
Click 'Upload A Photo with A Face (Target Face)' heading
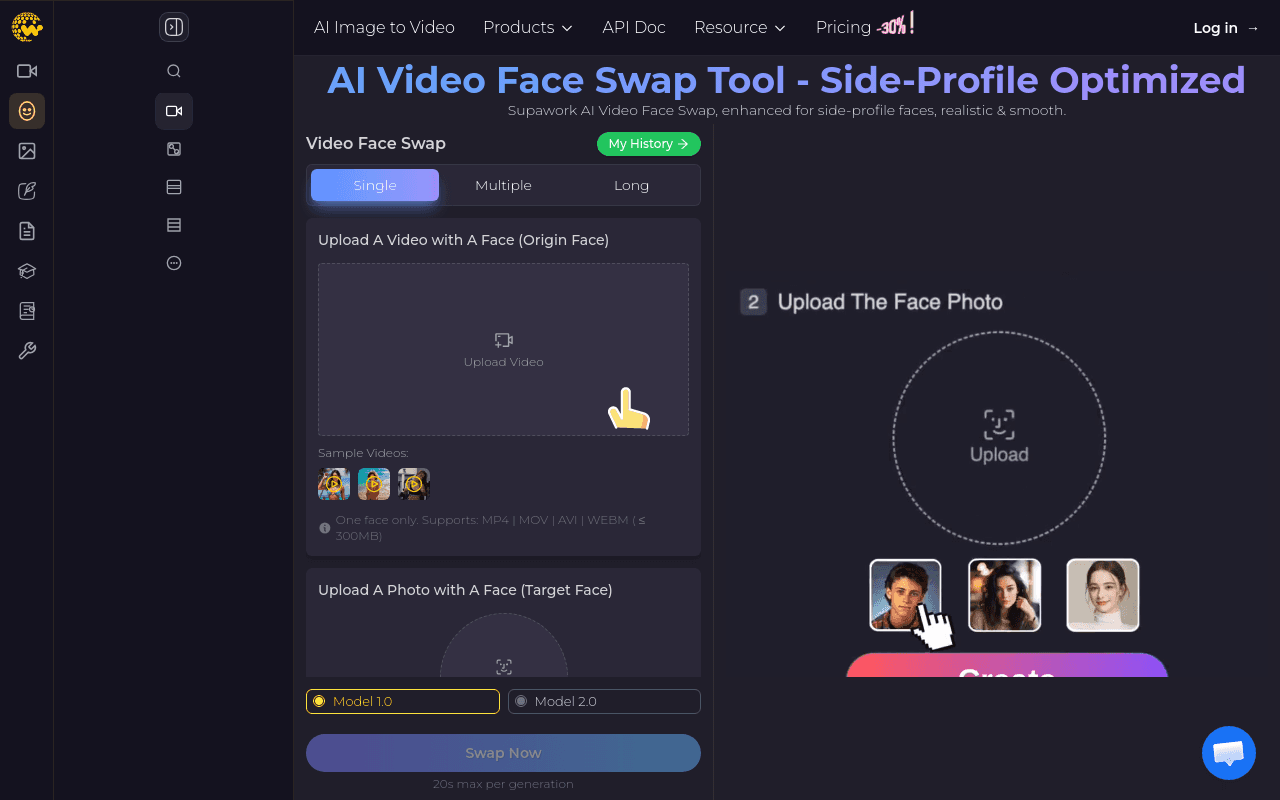tap(465, 590)
